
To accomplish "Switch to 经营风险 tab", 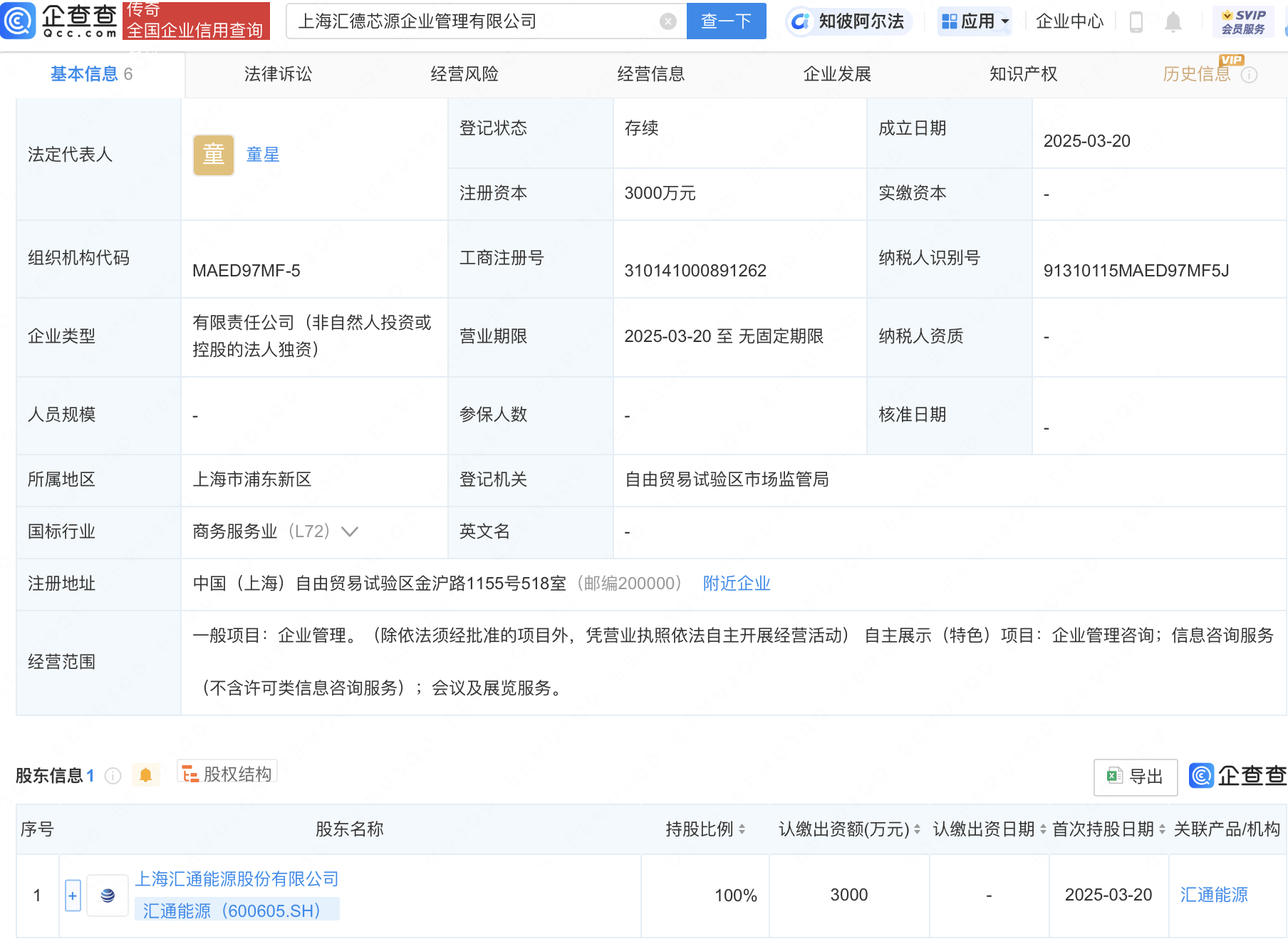I will (x=464, y=74).
